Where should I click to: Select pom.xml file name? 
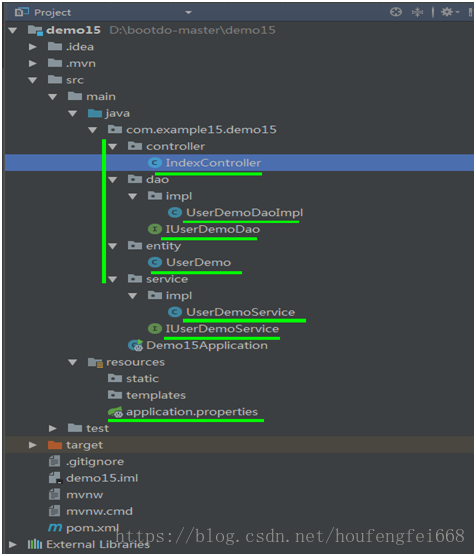(x=92, y=528)
